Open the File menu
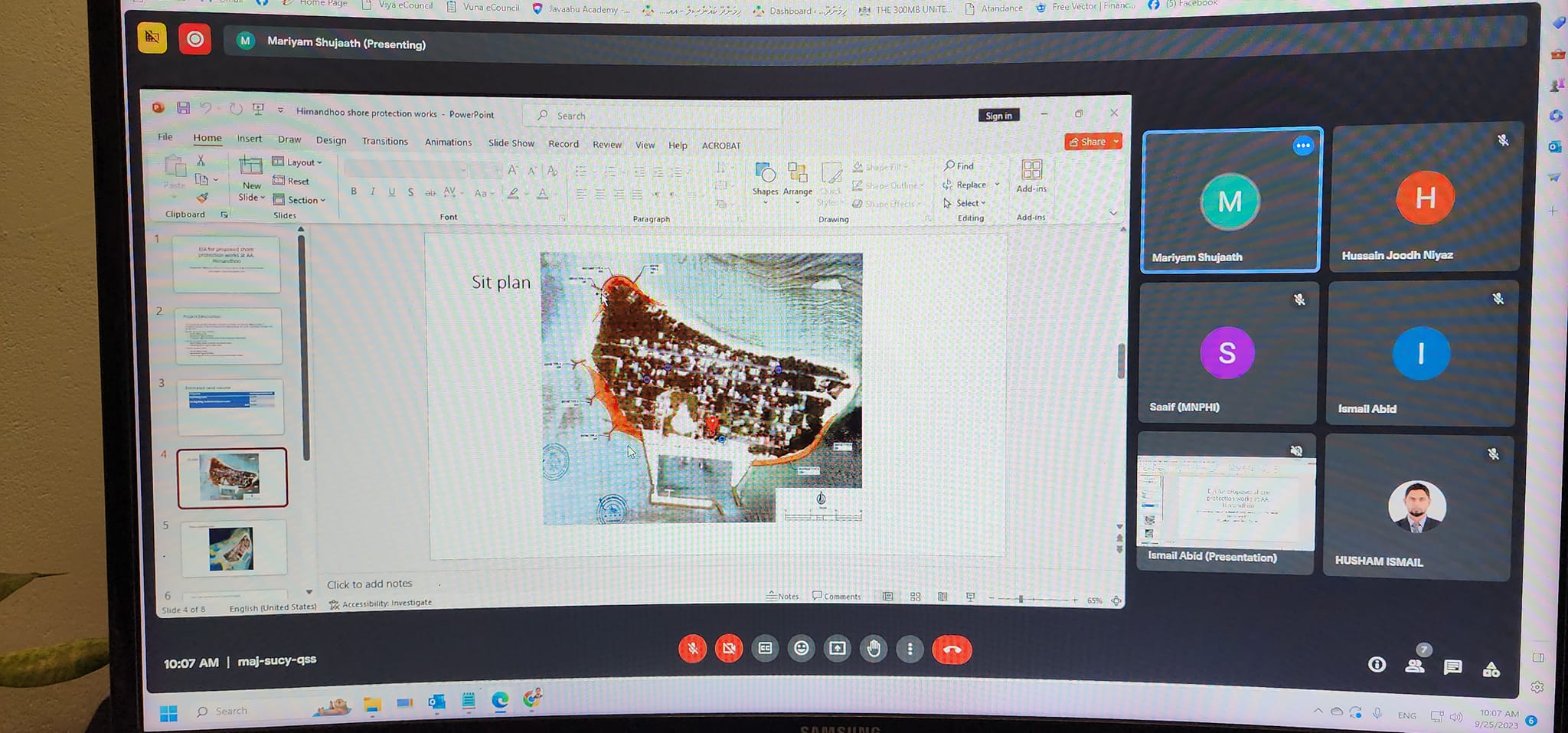The image size is (1568, 733). click(x=165, y=136)
